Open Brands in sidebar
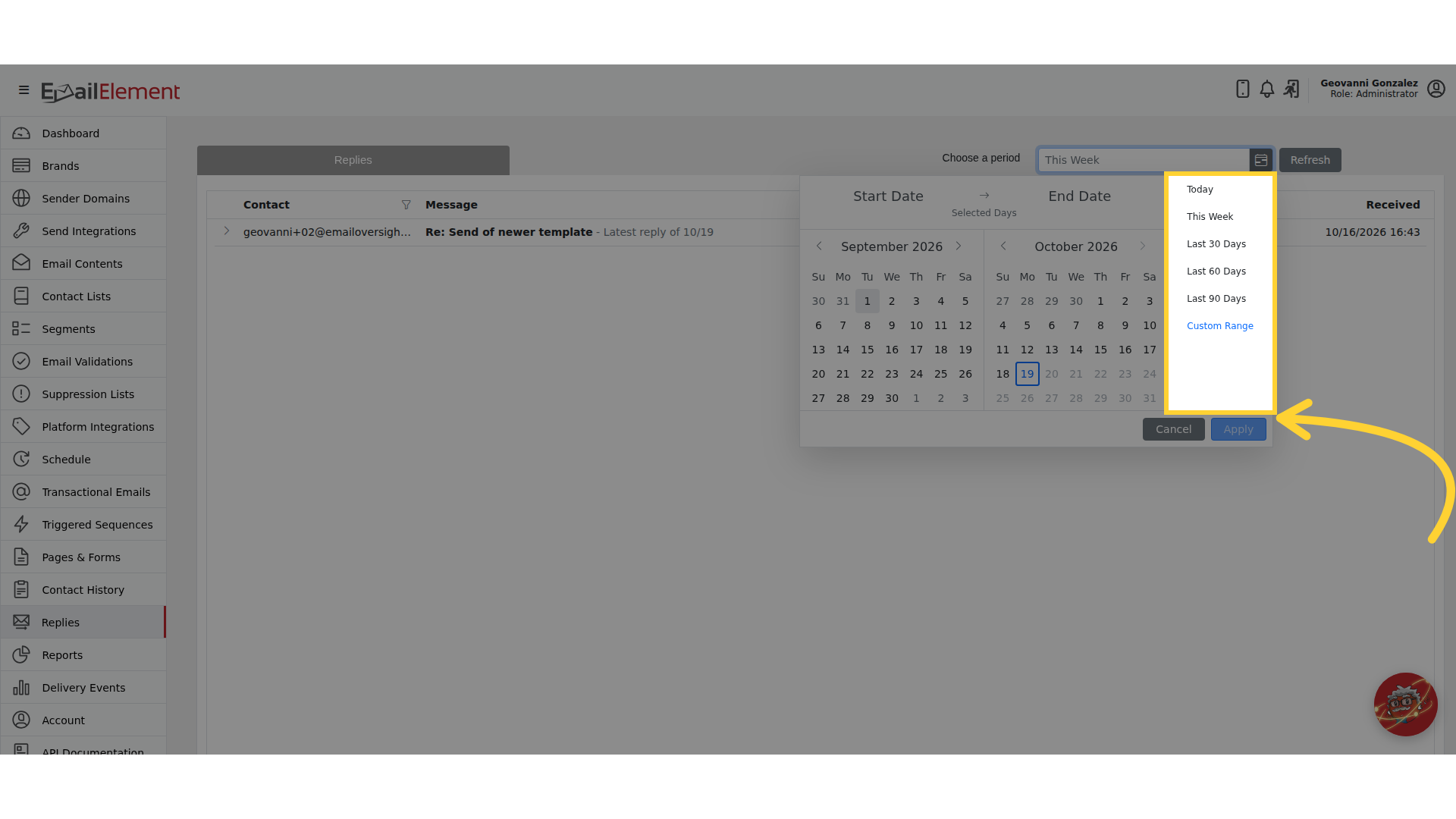Screen dimensions: 1456x819 point(83,166)
